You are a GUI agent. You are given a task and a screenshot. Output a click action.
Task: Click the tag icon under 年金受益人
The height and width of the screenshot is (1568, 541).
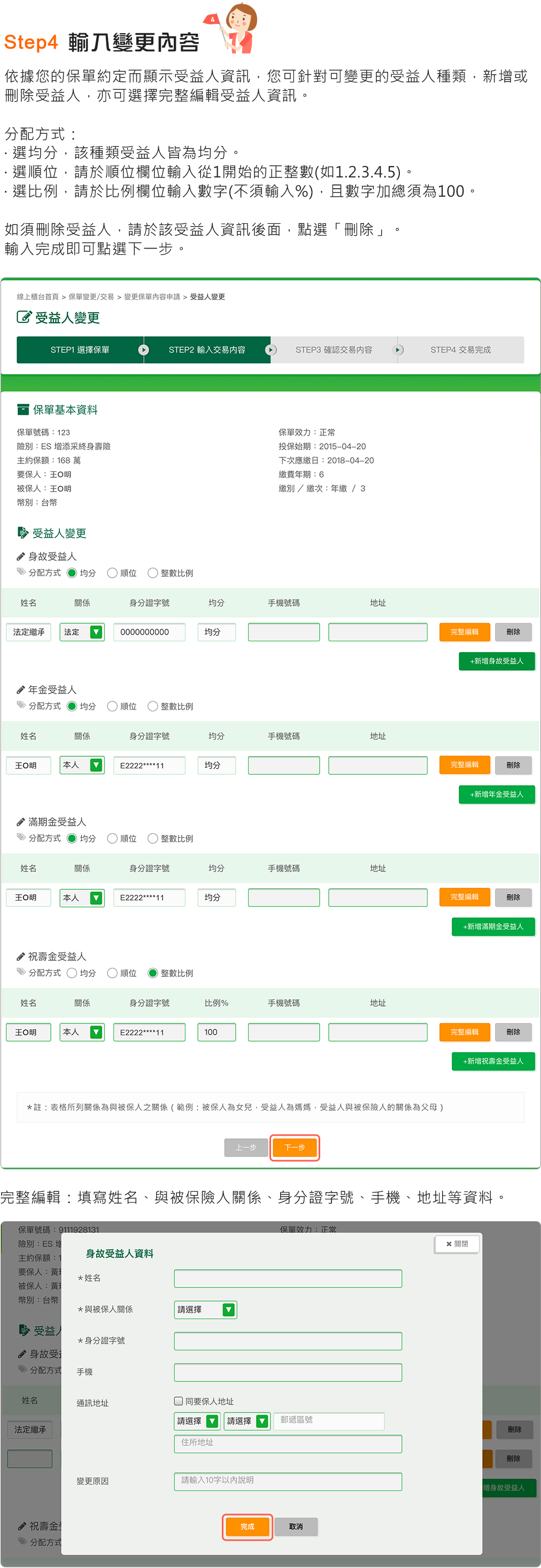tap(21, 705)
